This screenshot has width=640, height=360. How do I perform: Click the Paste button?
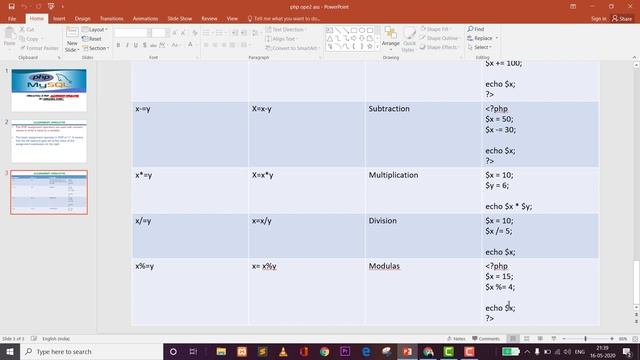9,38
